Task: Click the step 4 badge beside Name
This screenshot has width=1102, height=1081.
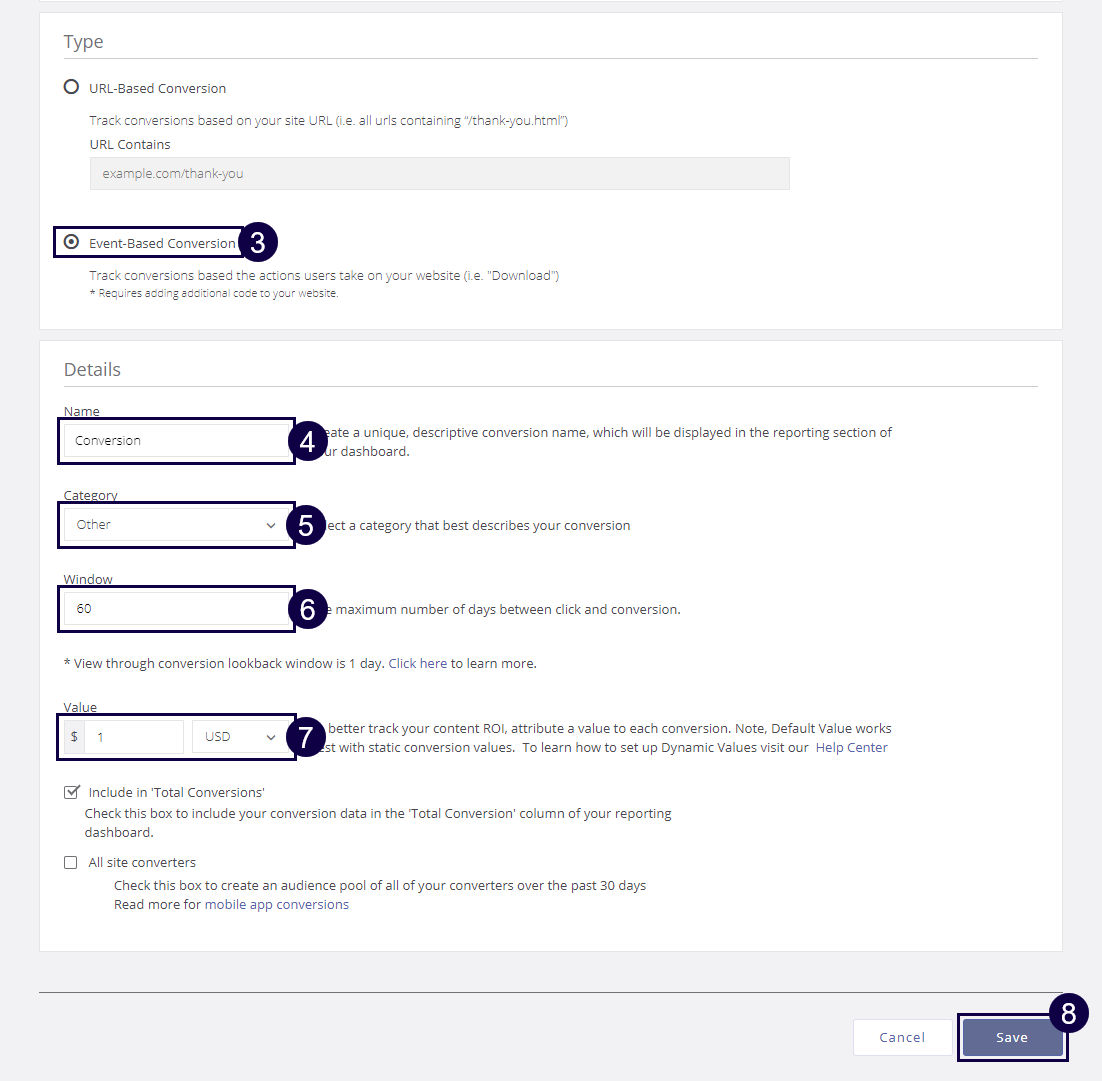Action: coord(307,441)
